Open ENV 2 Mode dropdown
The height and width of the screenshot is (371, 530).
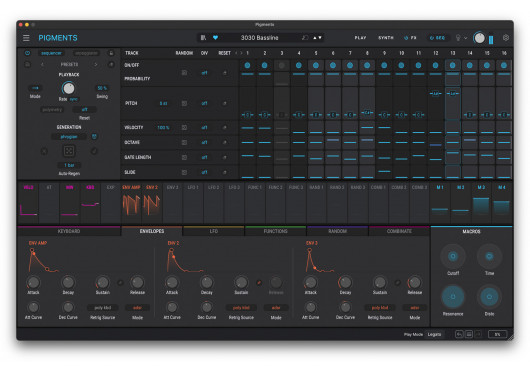tap(276, 307)
